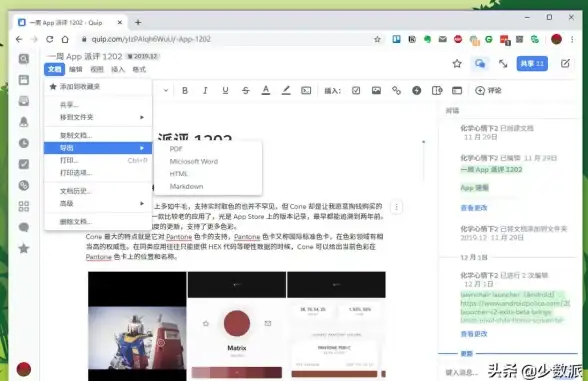Expand the 移到文件夹 submenu

tap(98, 117)
